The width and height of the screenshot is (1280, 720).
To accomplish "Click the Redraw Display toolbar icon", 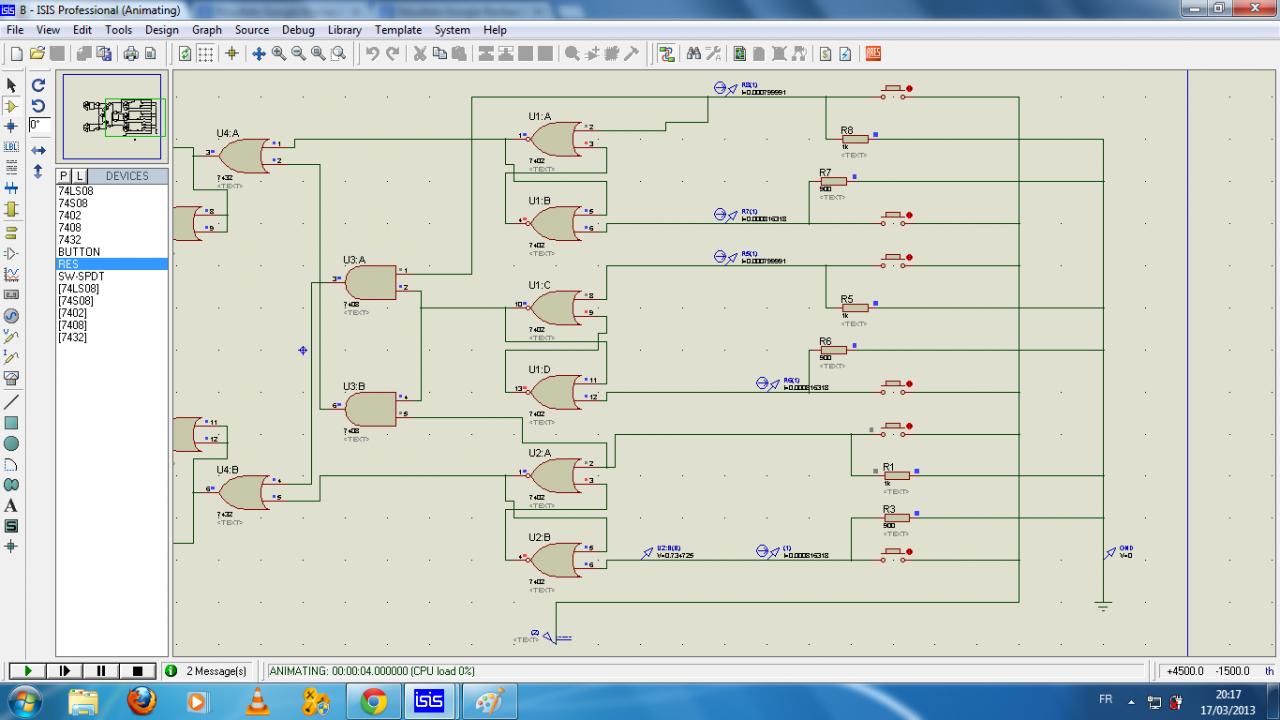I will pyautogui.click(x=185, y=54).
